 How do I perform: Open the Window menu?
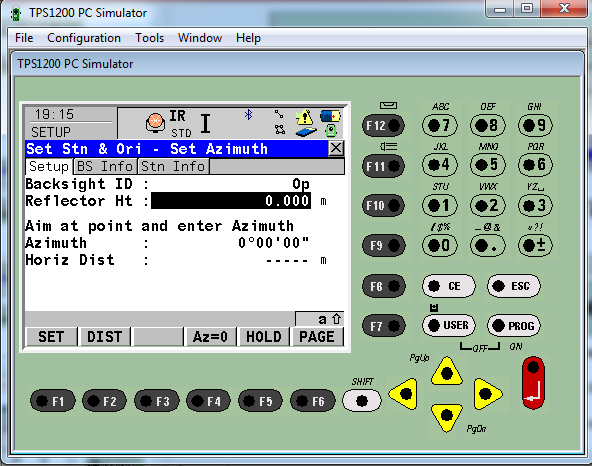[200, 38]
